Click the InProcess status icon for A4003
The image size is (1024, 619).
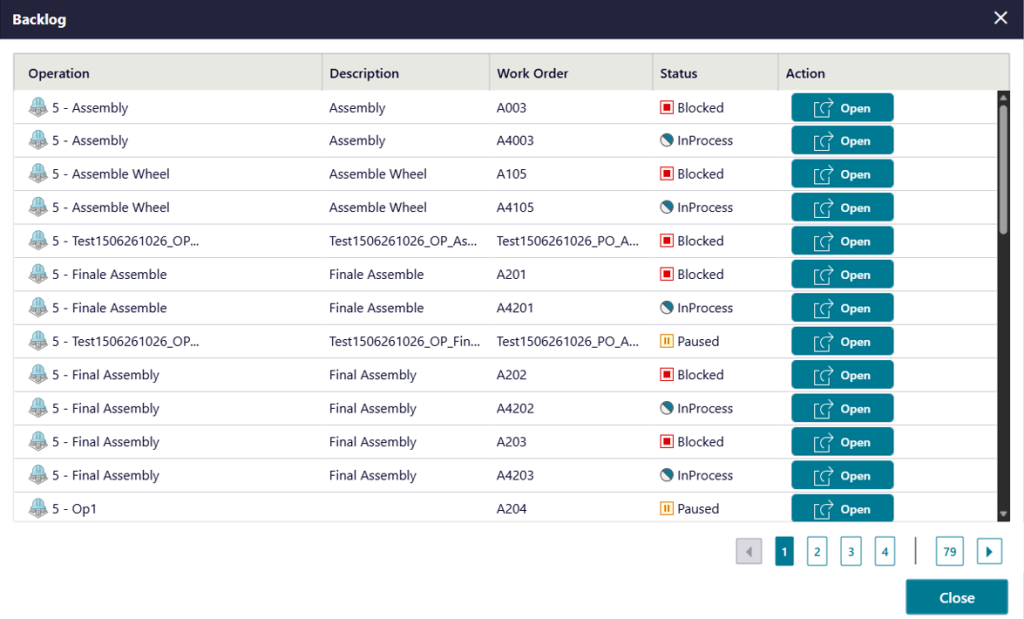click(x=666, y=140)
